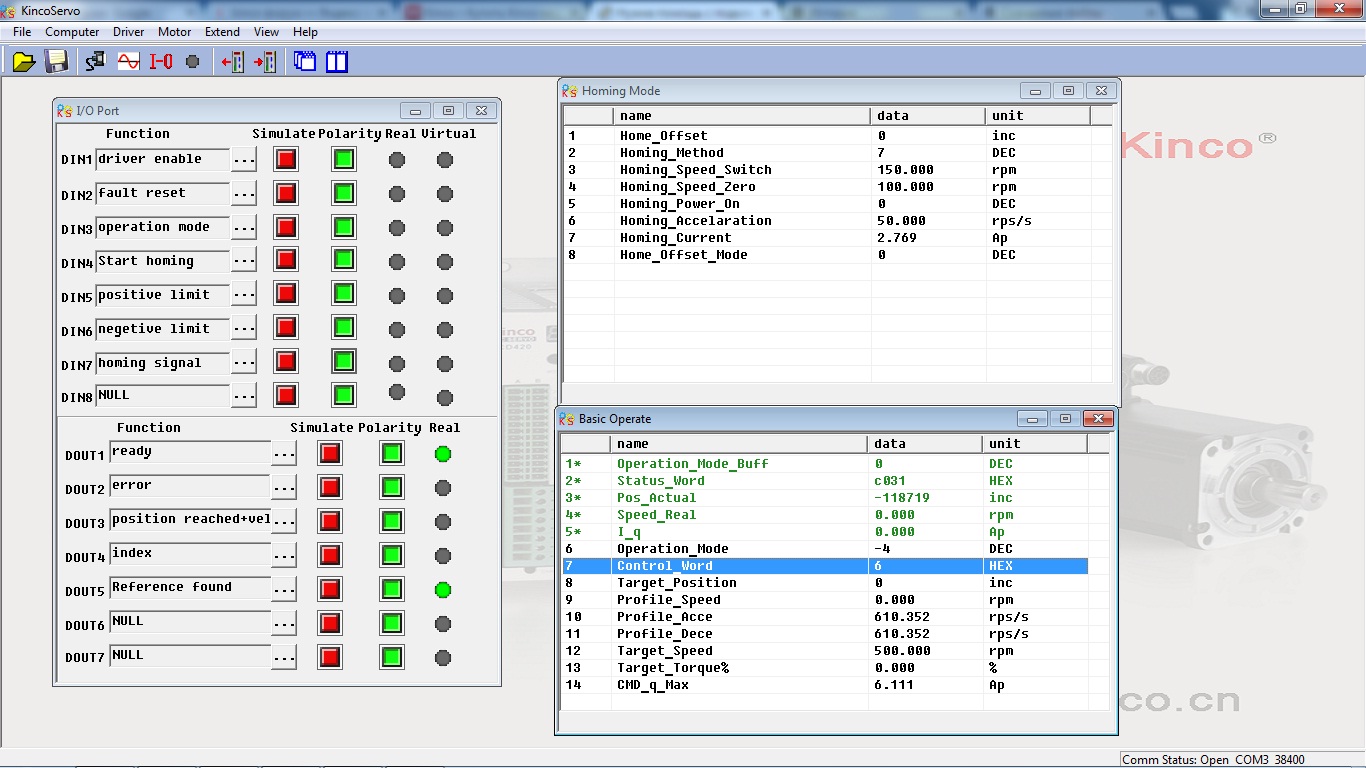This screenshot has height=768, width=1366.
Task: Open the Motor menu
Action: click(175, 32)
